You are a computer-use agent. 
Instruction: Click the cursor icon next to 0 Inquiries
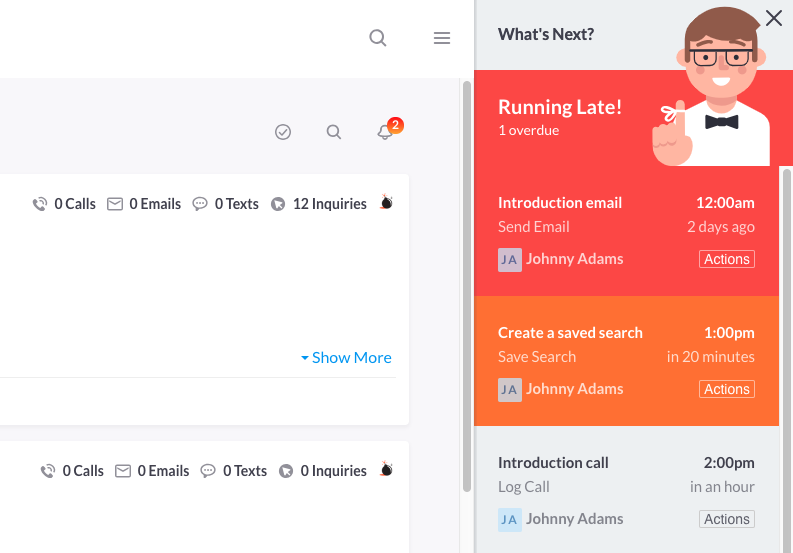click(x=286, y=471)
